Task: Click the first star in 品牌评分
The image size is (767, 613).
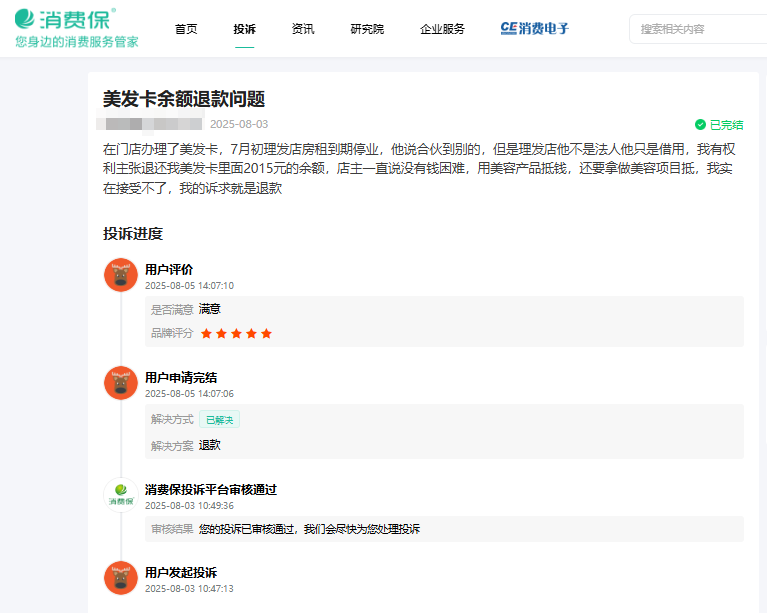Action: pyautogui.click(x=207, y=333)
